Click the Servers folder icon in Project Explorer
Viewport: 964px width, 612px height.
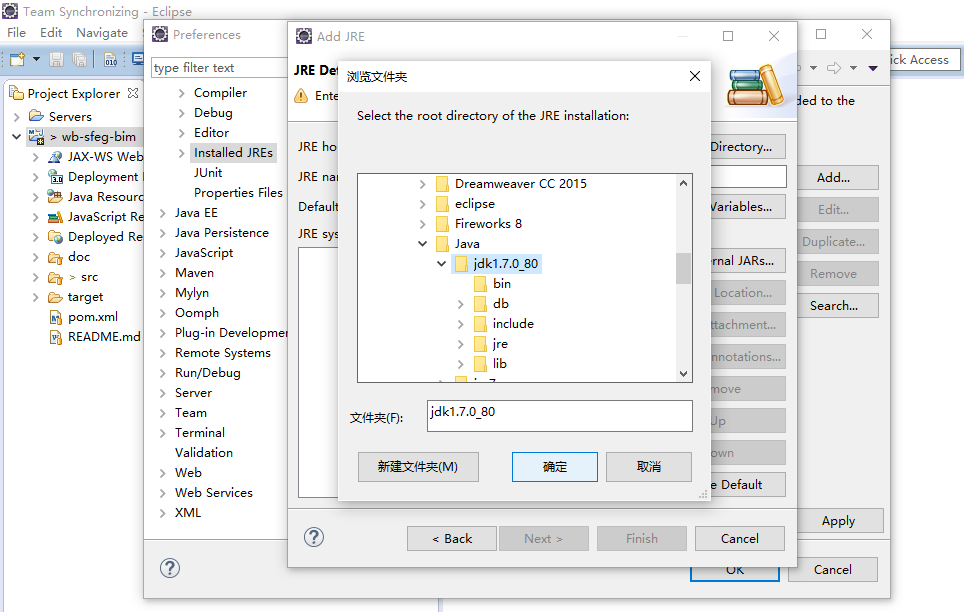tap(36, 116)
